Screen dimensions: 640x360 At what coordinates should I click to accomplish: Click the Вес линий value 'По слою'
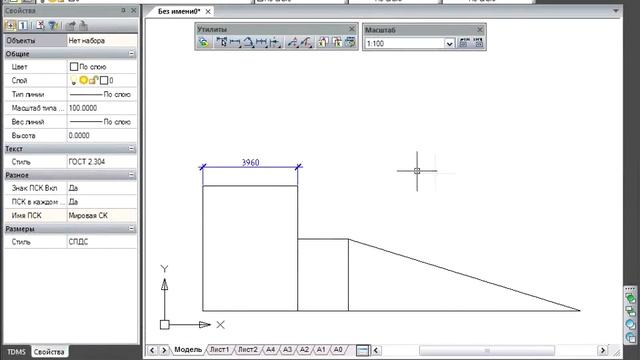[102, 122]
